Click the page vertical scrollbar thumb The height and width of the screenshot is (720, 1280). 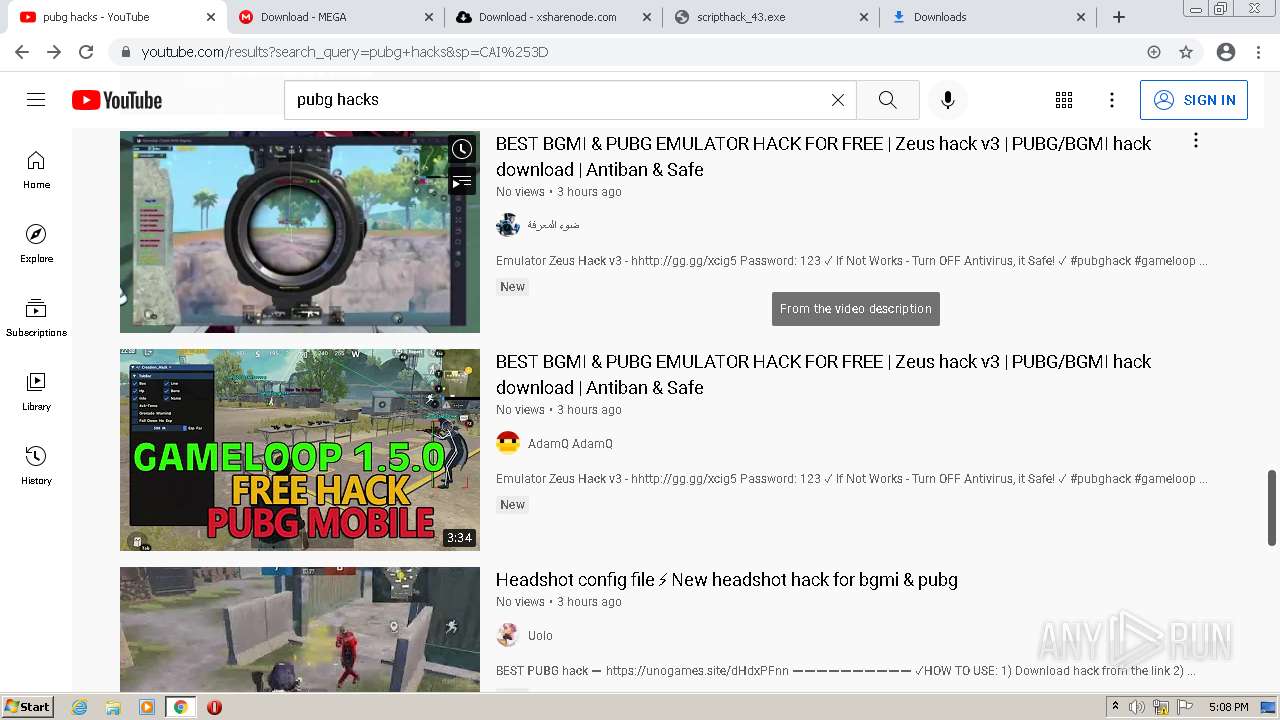1272,507
